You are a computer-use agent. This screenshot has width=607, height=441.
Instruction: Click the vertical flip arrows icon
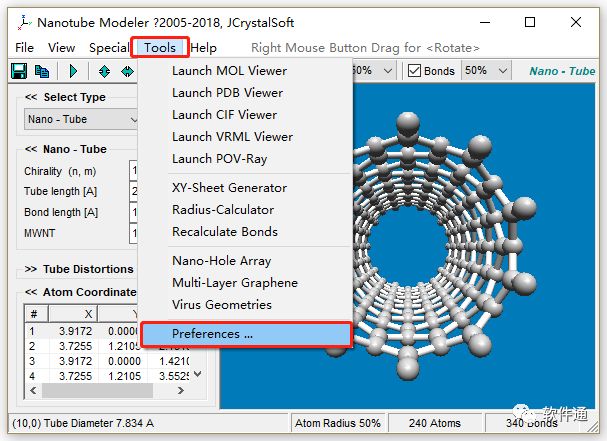tap(104, 71)
